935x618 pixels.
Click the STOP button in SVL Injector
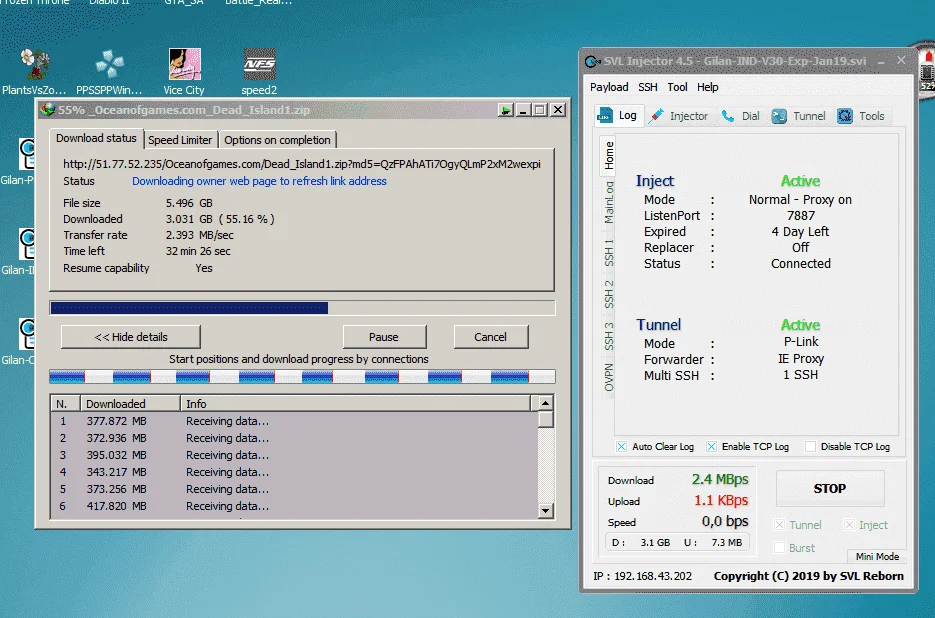tap(829, 489)
